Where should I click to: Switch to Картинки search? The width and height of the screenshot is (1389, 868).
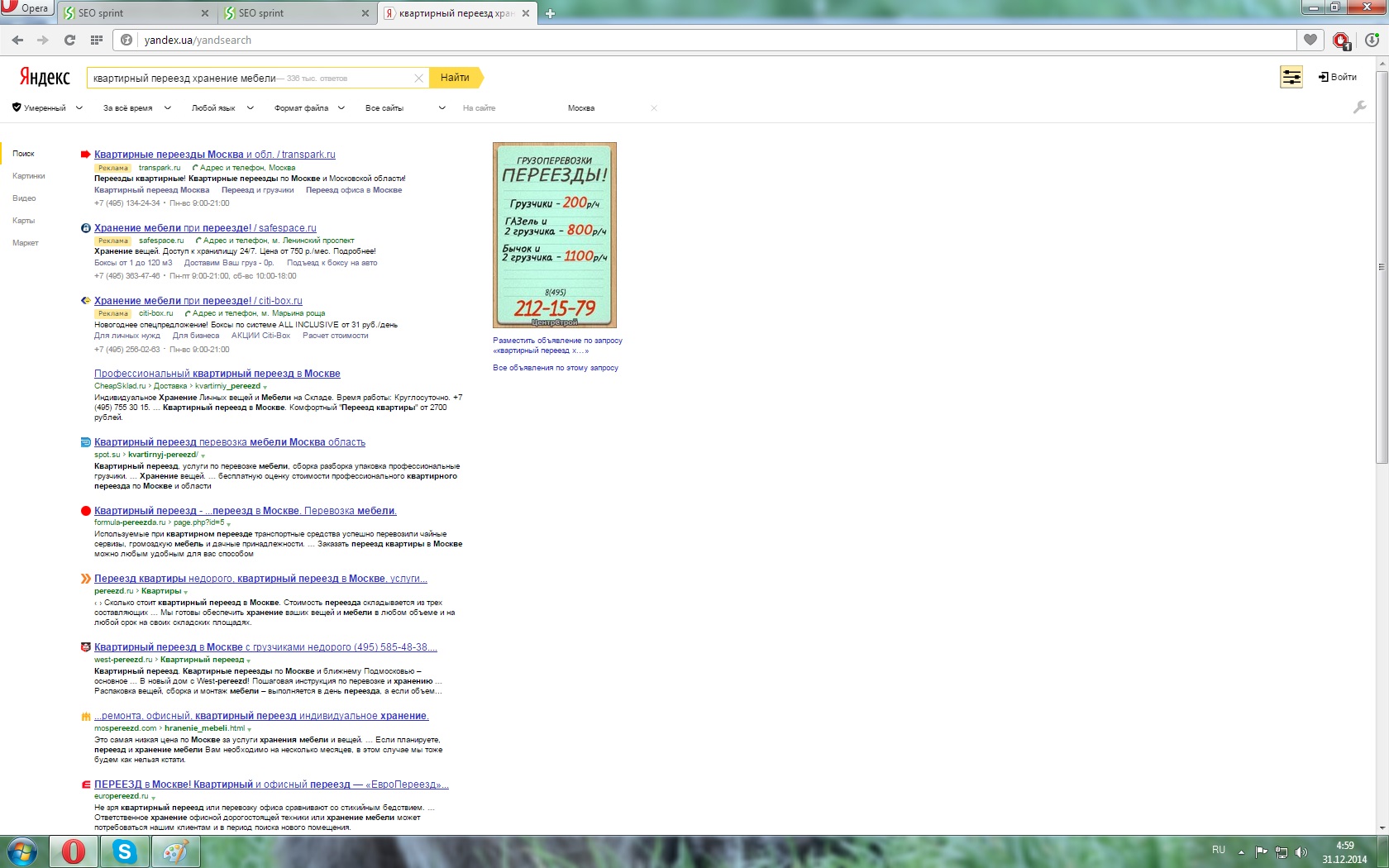[x=29, y=176]
